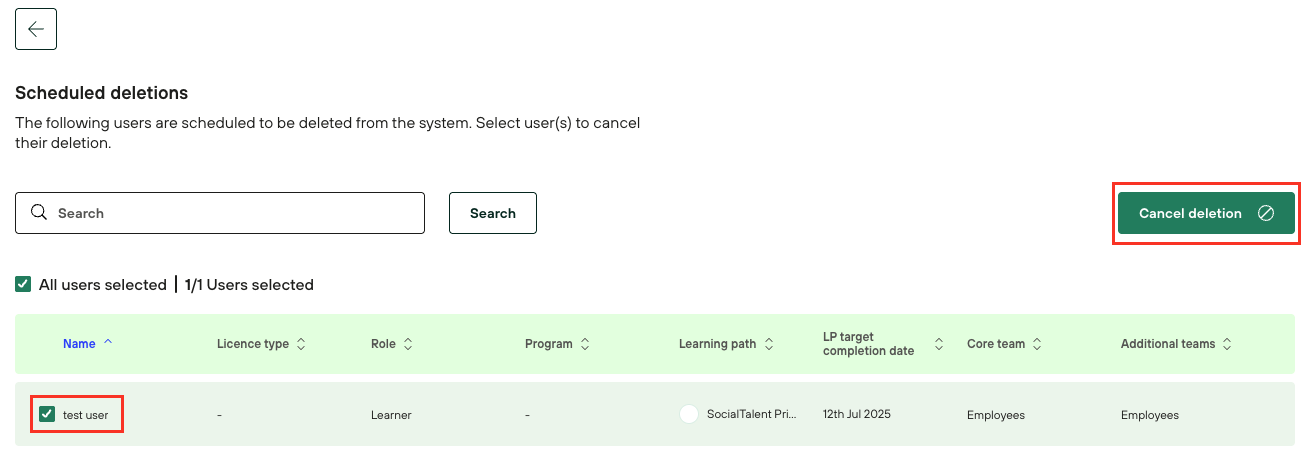Deselect the test user checkbox
This screenshot has height=458, width=1304.
click(47, 414)
